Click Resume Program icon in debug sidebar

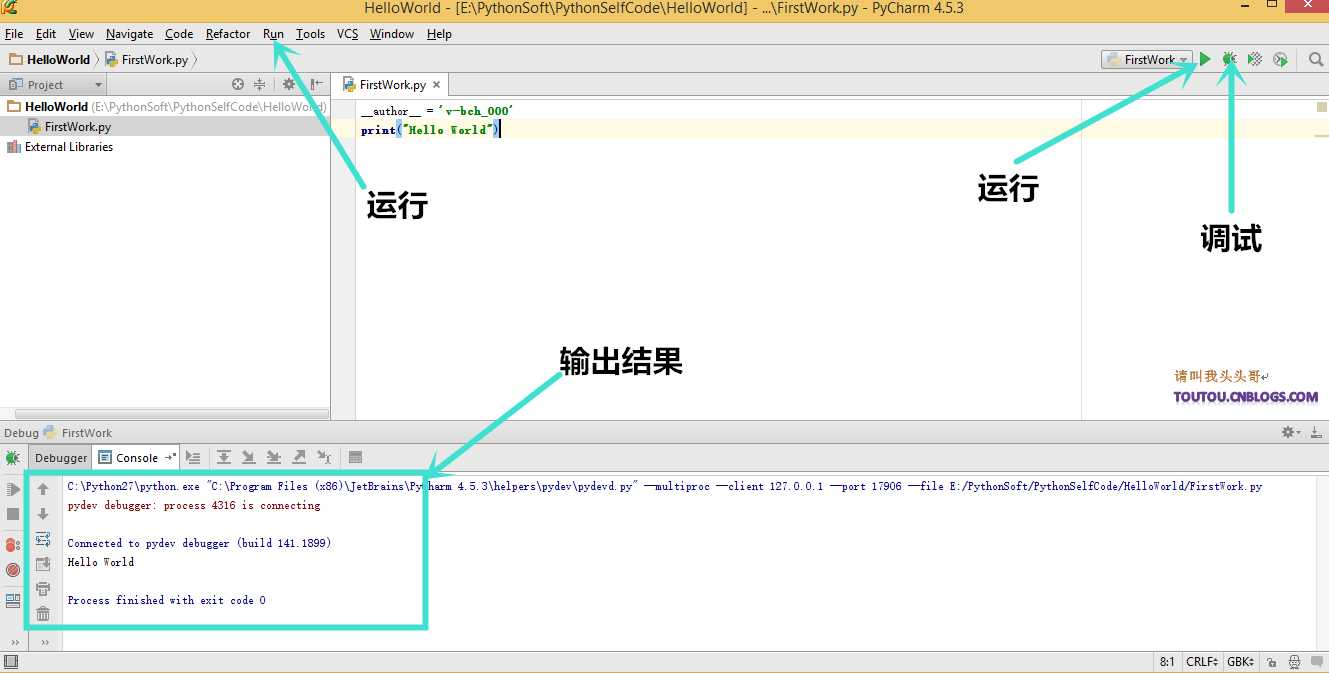13,489
